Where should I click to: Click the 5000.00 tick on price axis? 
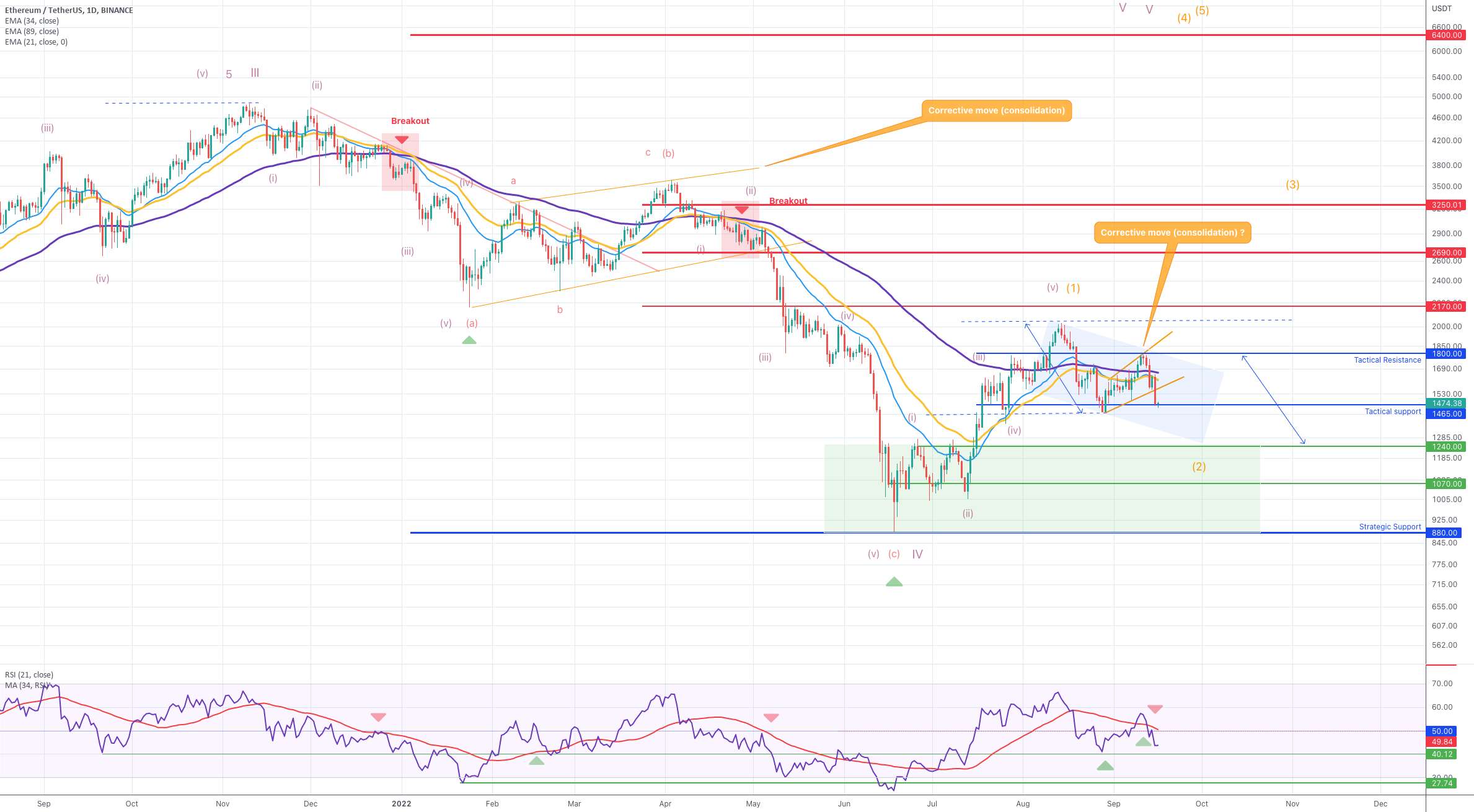[x=1447, y=97]
